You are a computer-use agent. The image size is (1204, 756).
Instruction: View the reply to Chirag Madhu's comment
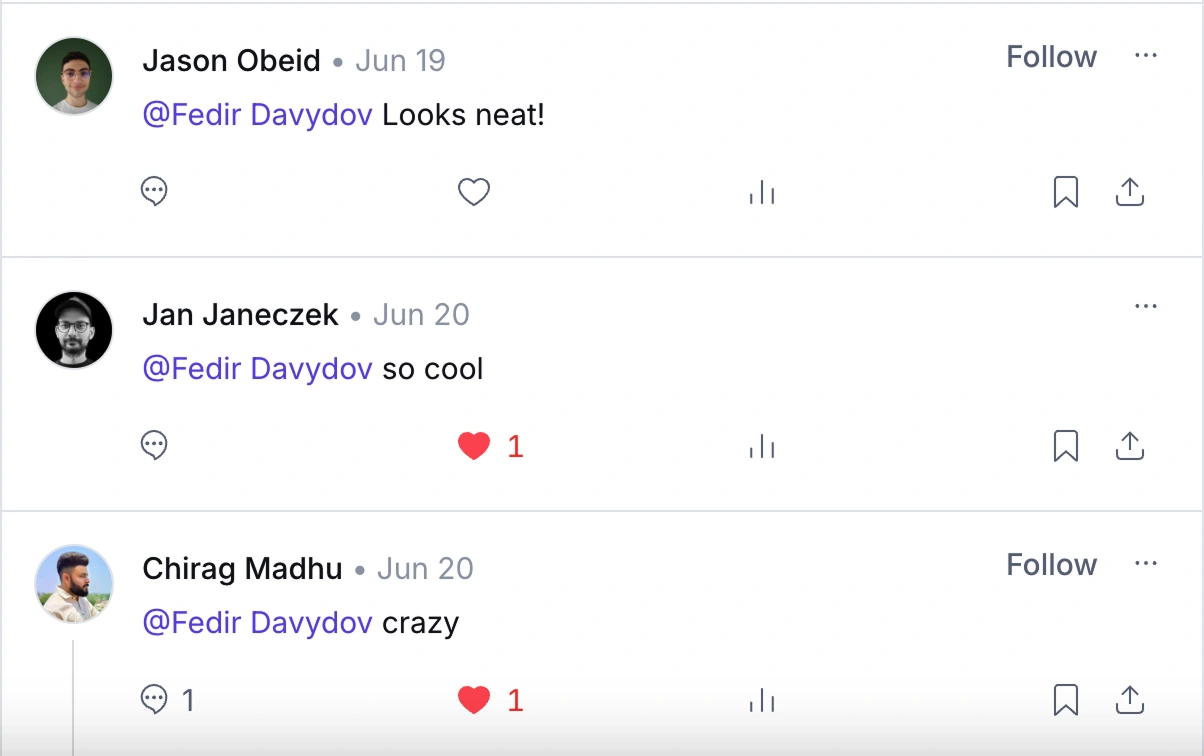(x=167, y=700)
